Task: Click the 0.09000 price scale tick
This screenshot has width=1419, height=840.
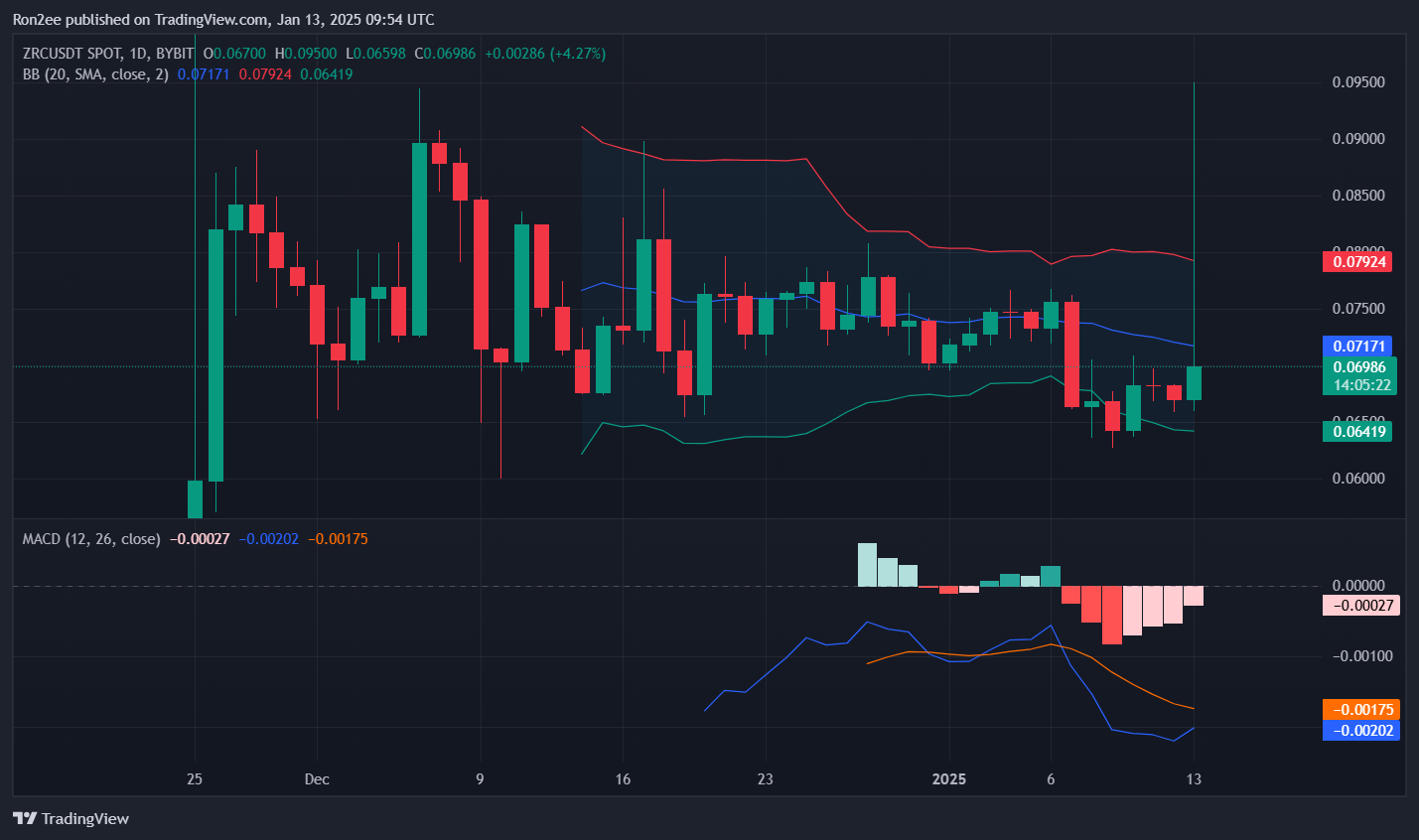Action: (1358, 139)
